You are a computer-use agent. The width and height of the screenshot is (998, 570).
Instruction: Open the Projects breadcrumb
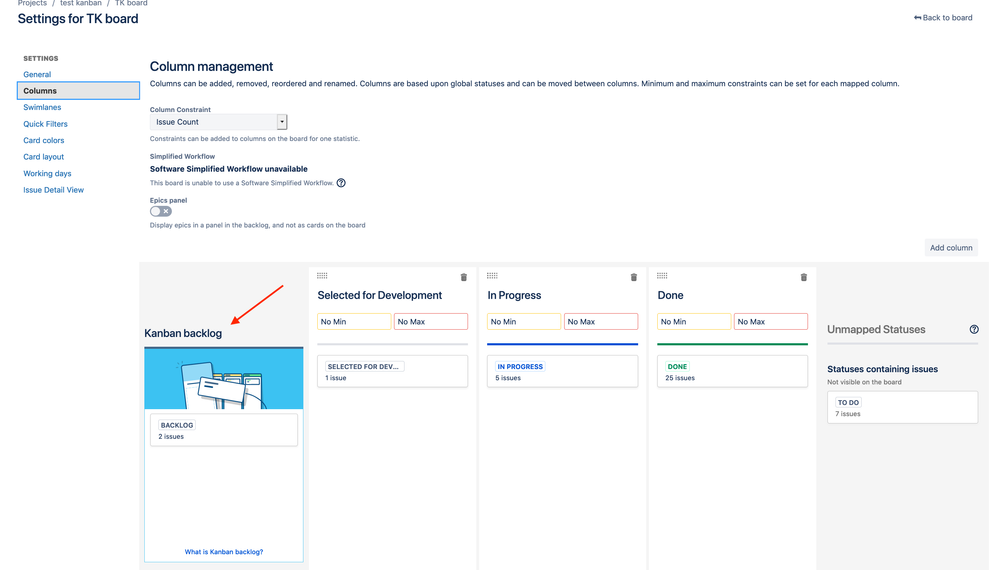[32, 3]
